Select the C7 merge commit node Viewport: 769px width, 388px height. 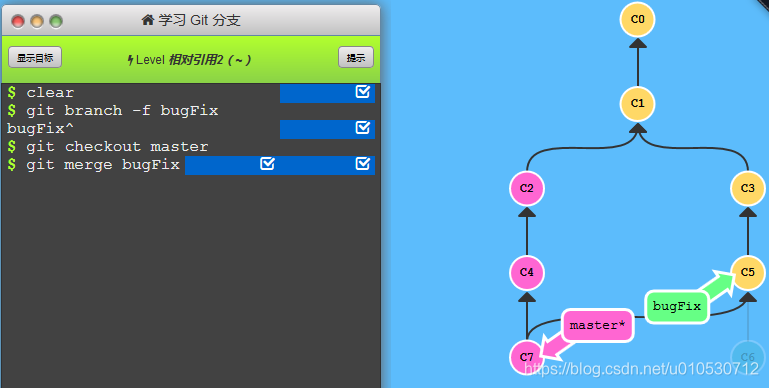(527, 357)
